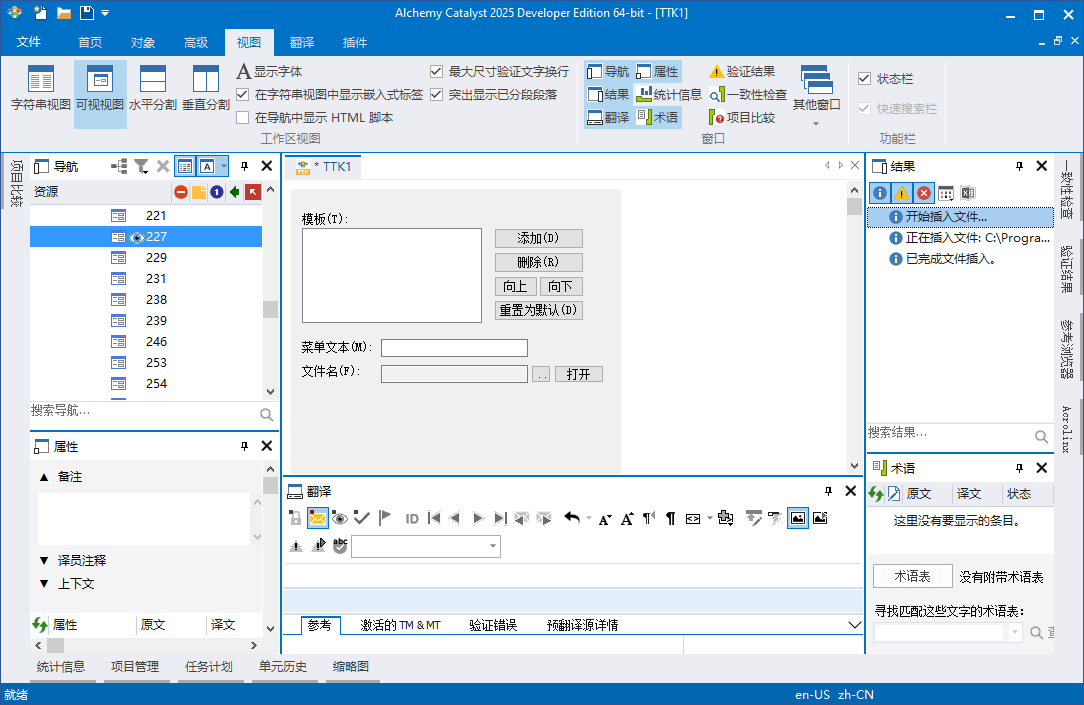
Task: Uncheck the 状态栏 checkbox
Action: [864, 79]
